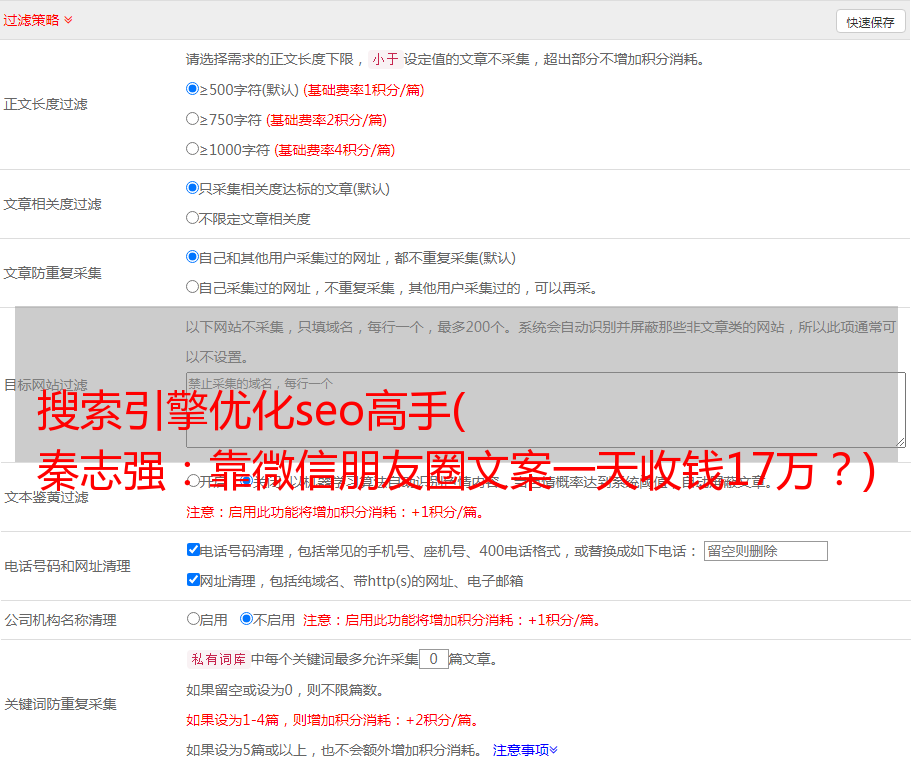Click the 如果设为1-4篇 red warning text

333,720
